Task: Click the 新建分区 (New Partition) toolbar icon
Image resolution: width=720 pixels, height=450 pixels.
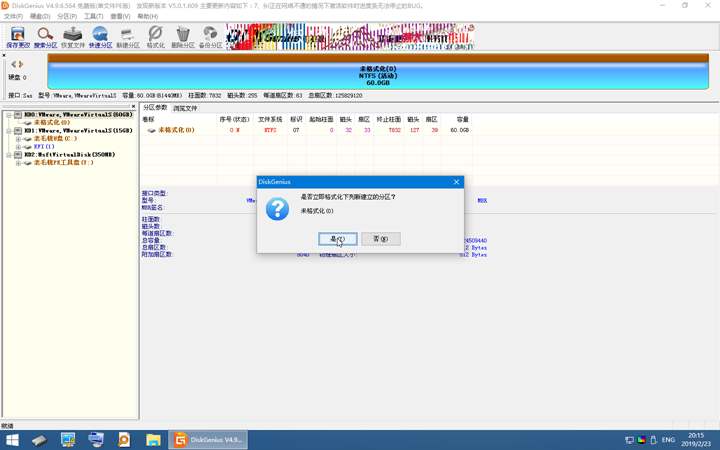Action: 128,38
